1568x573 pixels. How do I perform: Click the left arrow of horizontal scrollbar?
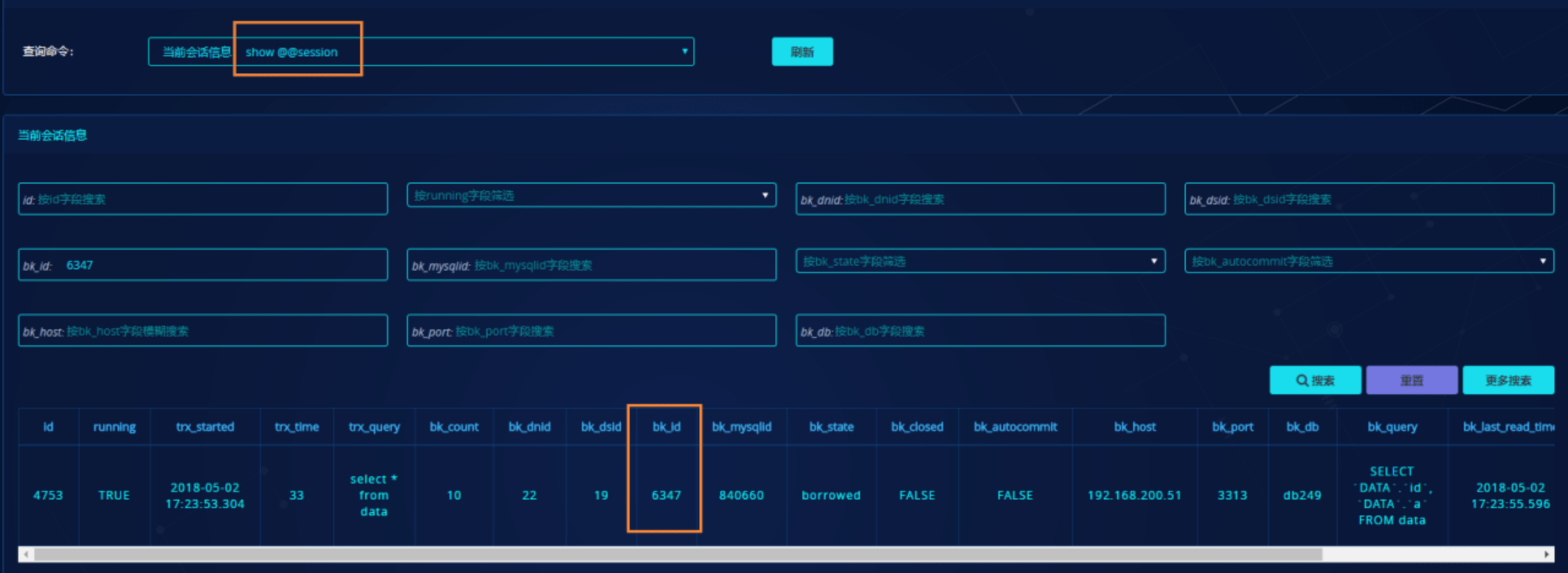point(26,554)
